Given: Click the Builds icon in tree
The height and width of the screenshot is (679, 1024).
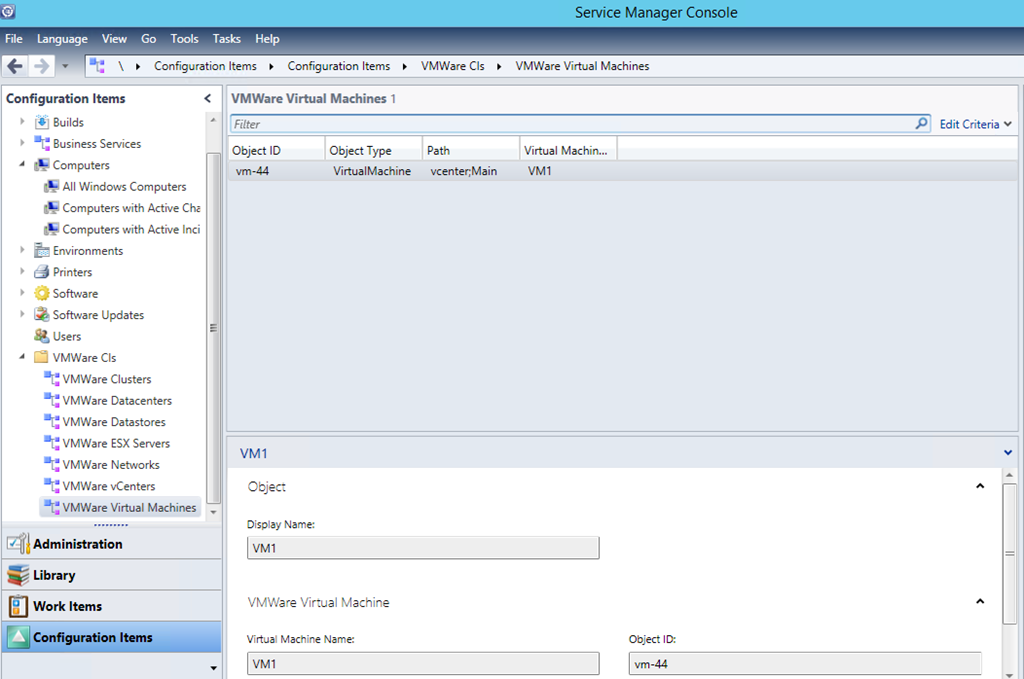Looking at the screenshot, I should pos(42,122).
